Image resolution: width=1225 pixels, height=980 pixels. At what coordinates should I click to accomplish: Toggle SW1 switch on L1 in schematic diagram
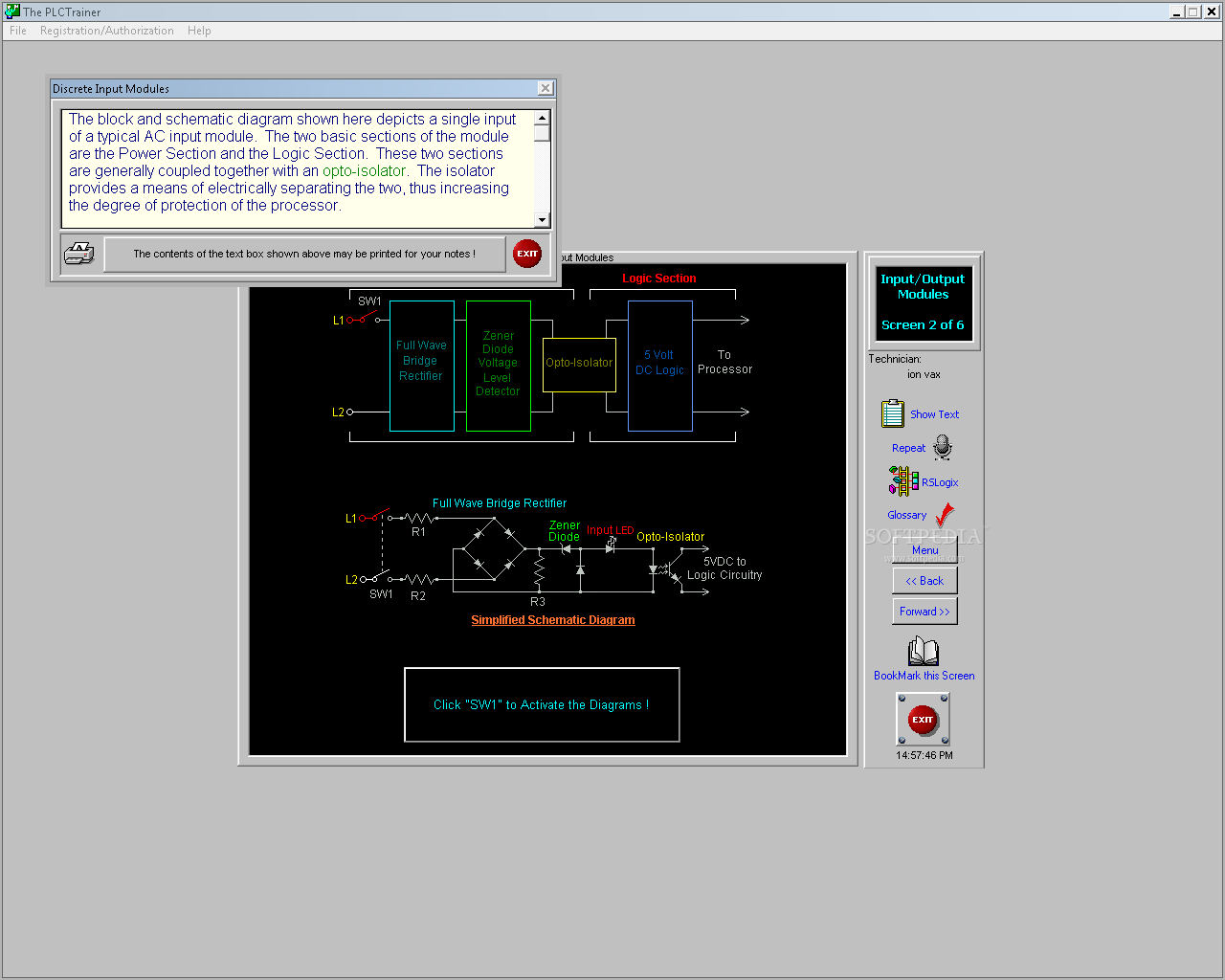click(378, 515)
